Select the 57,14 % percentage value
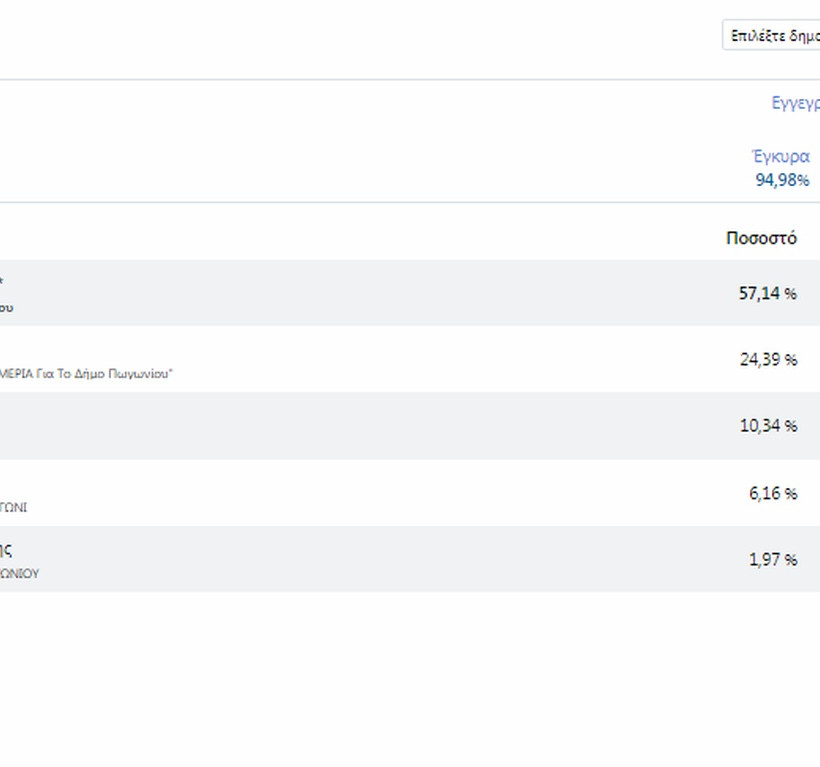820x767 pixels. click(x=767, y=293)
